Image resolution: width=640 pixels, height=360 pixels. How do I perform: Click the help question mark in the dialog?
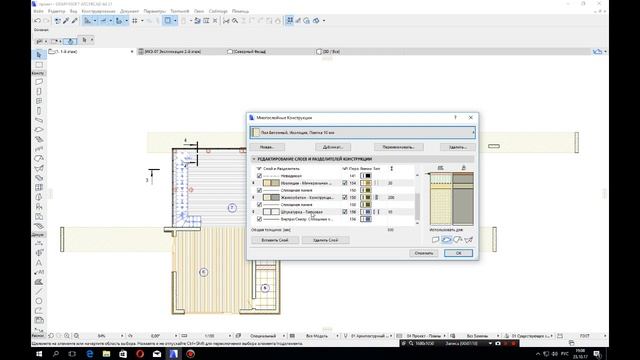tap(456, 118)
